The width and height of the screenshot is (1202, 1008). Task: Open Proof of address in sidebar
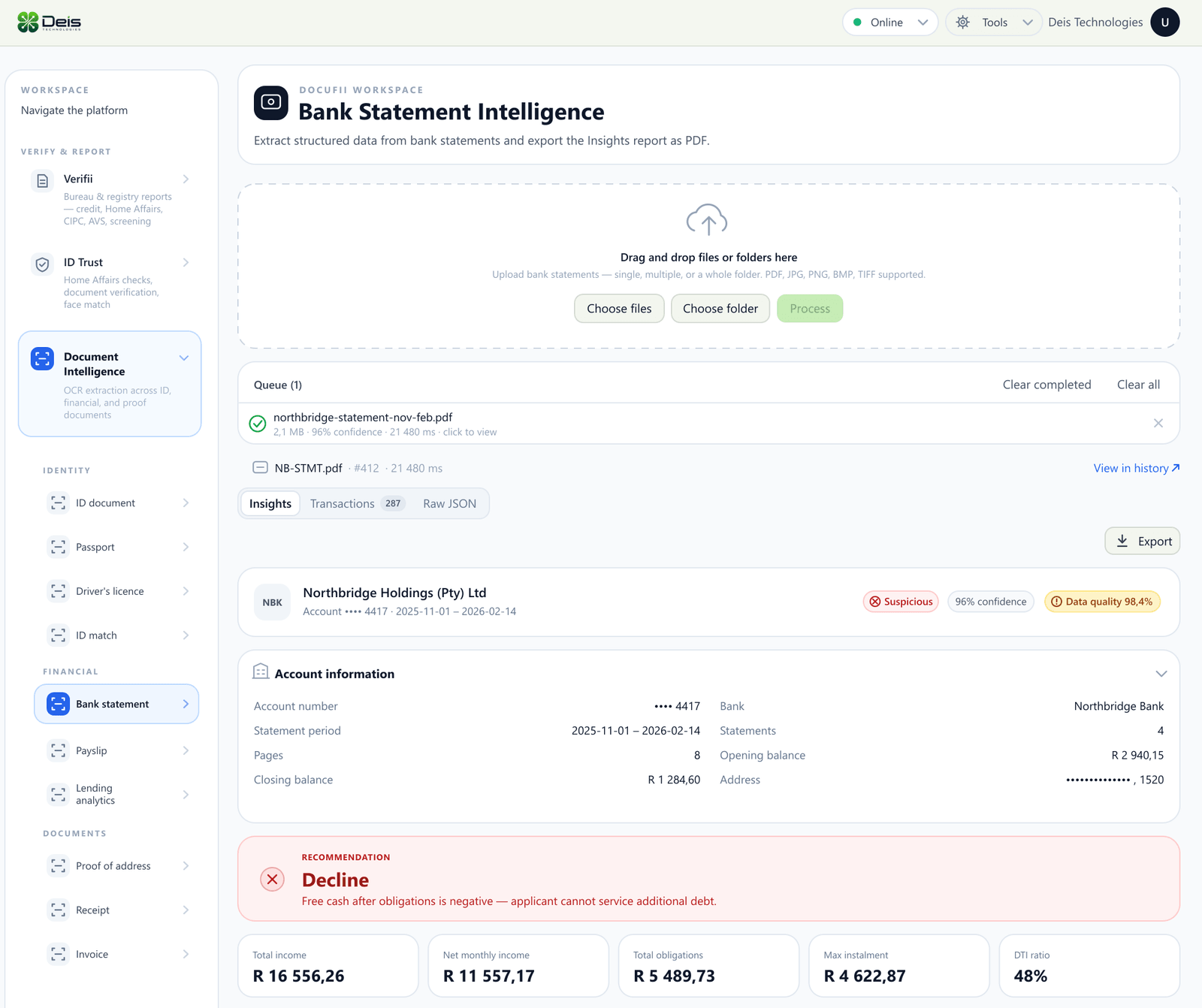[116, 865]
